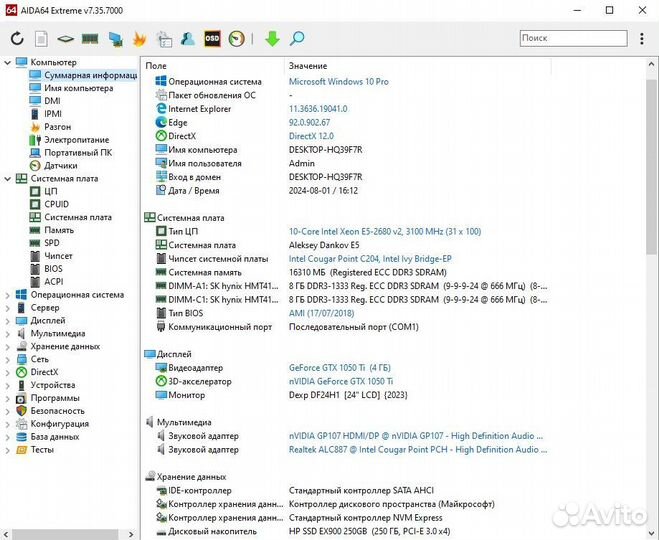Expand the Операционная система tree node

tap(7, 295)
